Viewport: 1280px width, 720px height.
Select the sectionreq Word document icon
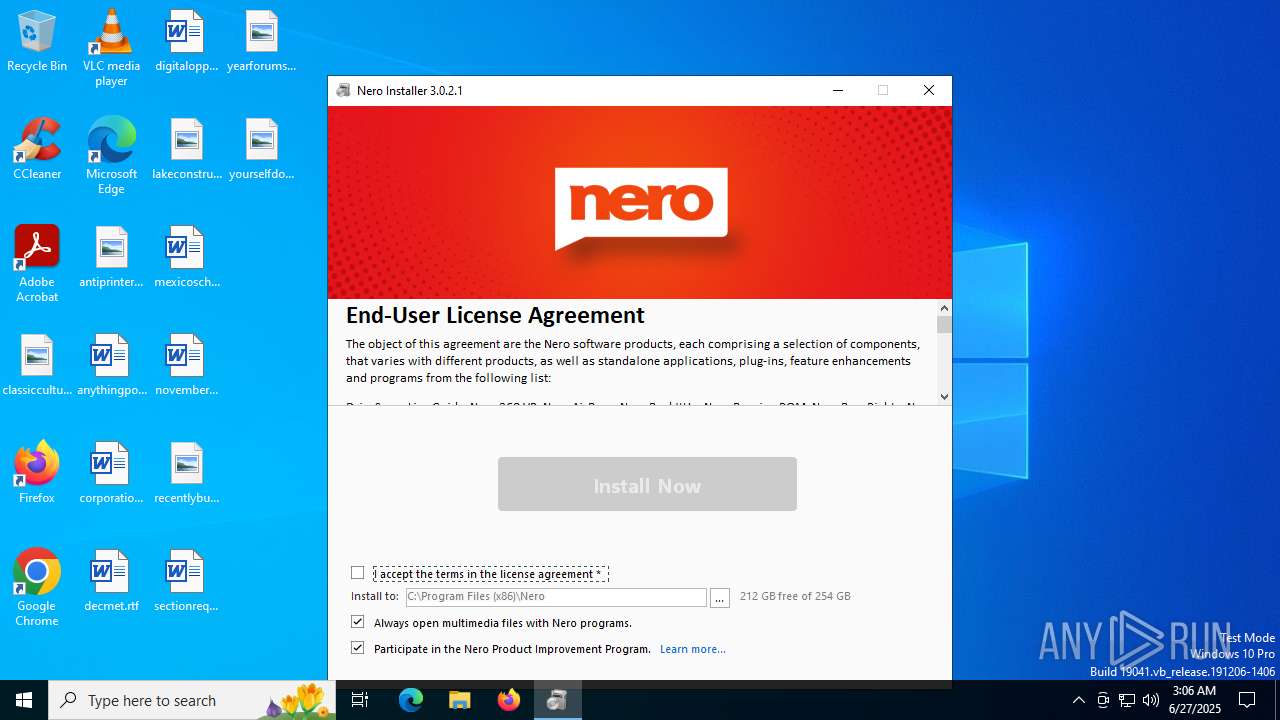(186, 582)
